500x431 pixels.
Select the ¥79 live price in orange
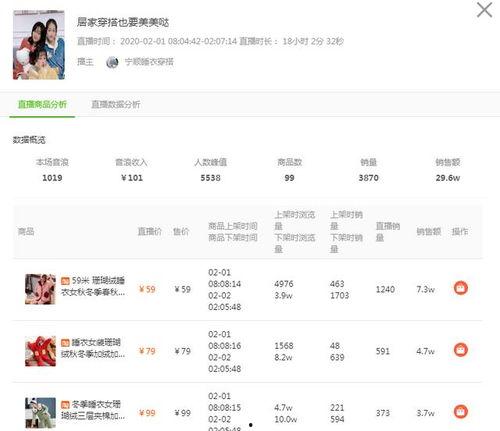click(x=147, y=351)
